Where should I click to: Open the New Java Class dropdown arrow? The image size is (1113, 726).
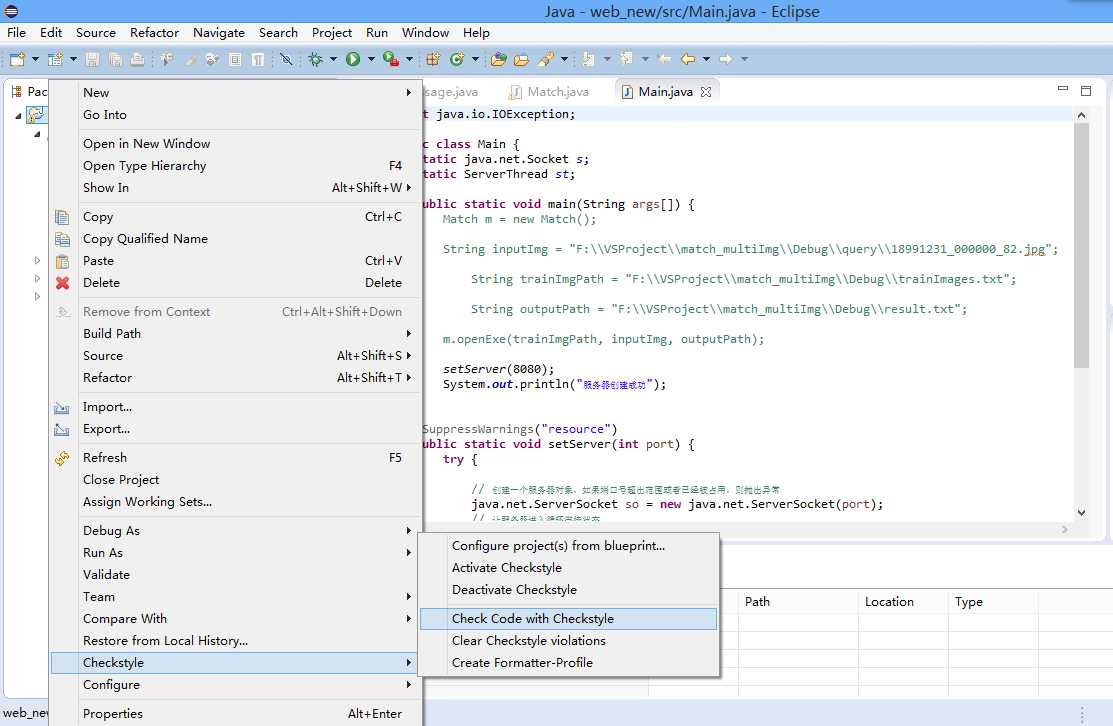click(x=475, y=60)
